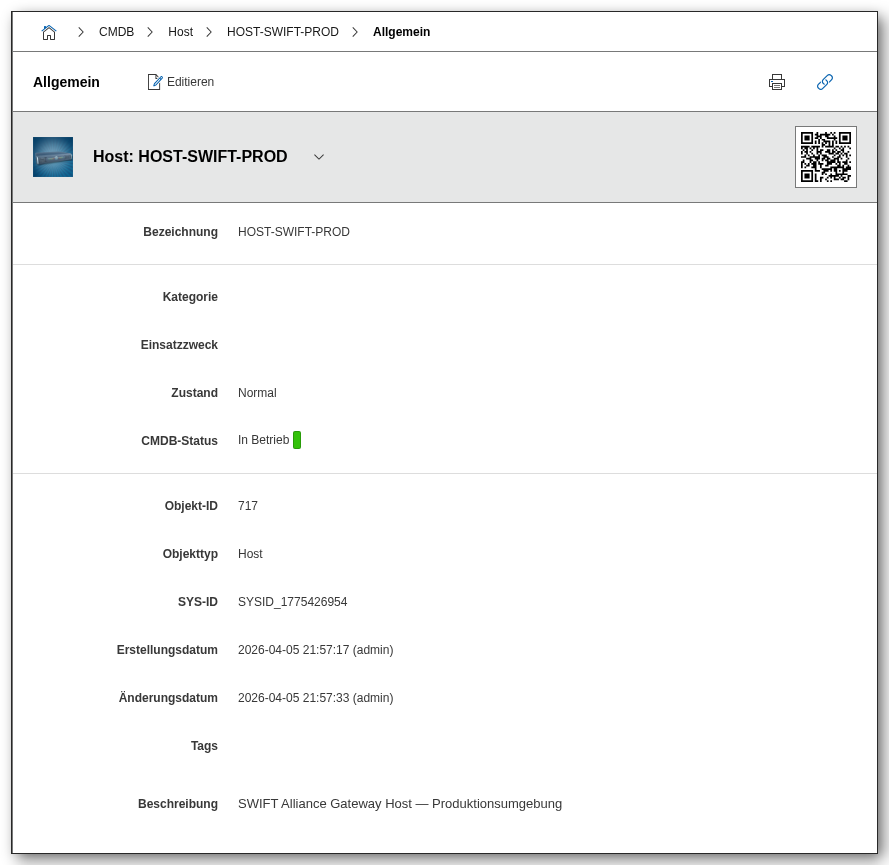Click the Zustand value Normal
Screen dimensions: 889x865
(257, 393)
